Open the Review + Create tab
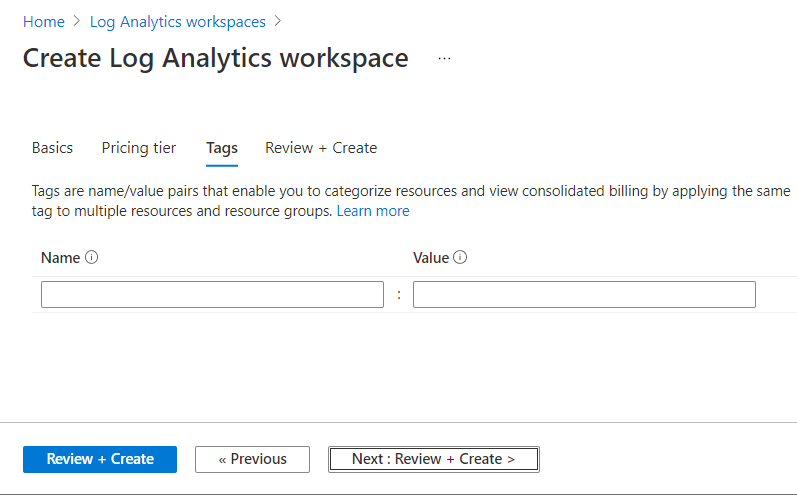Screen dimensions: 797x495 coord(321,148)
